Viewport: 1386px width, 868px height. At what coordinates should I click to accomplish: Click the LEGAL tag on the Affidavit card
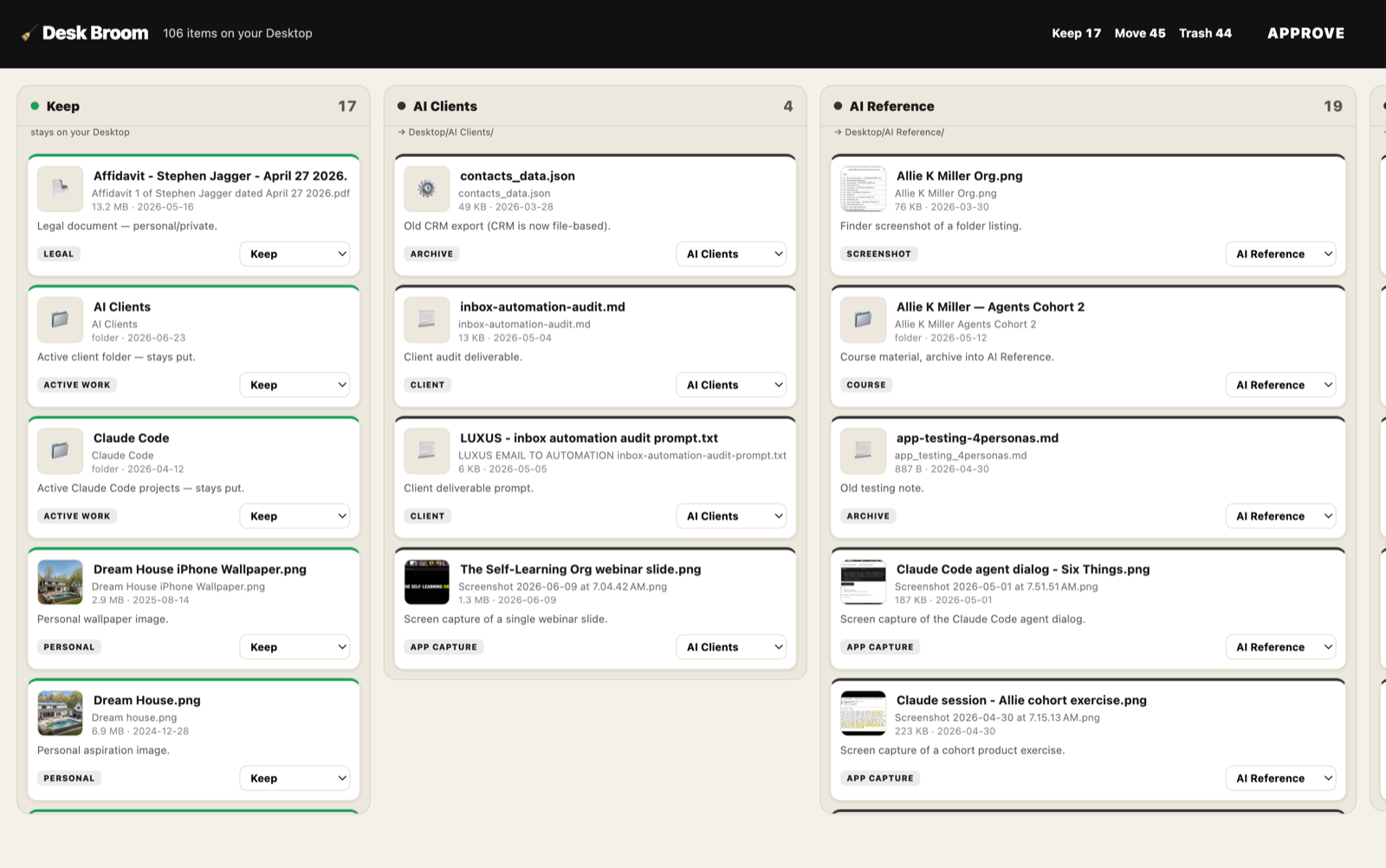click(x=59, y=254)
